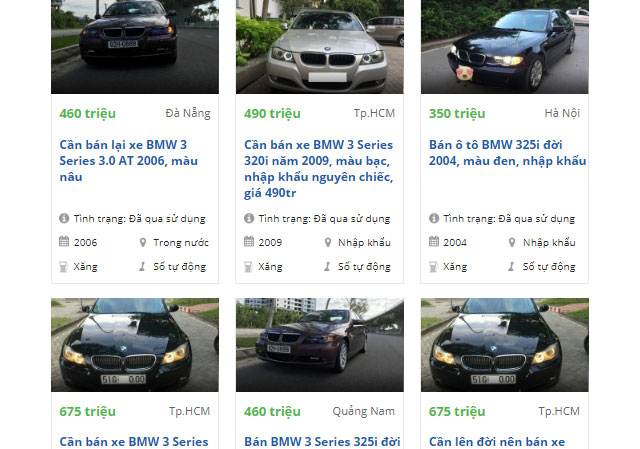Viewport: 640px width, 449px height.
Task: Click the '460 triệu' price in Đà Nẵng listing
Action: tap(88, 113)
